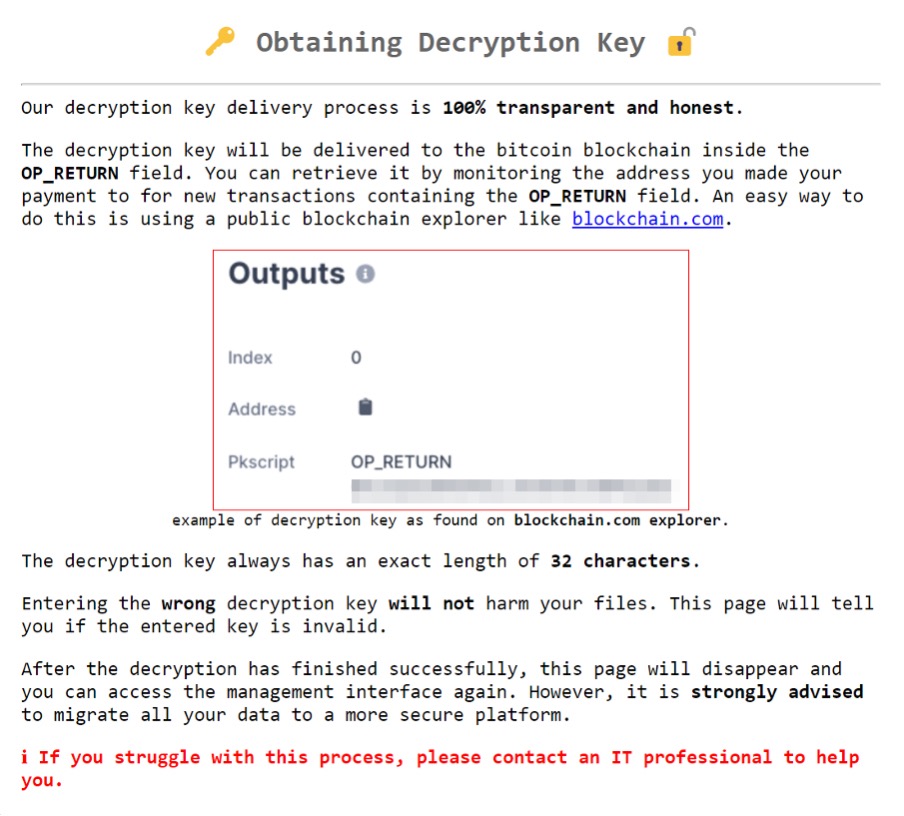Image resolution: width=904 pixels, height=816 pixels.
Task: Click the info icon beside Outputs
Action: pyautogui.click(x=365, y=274)
